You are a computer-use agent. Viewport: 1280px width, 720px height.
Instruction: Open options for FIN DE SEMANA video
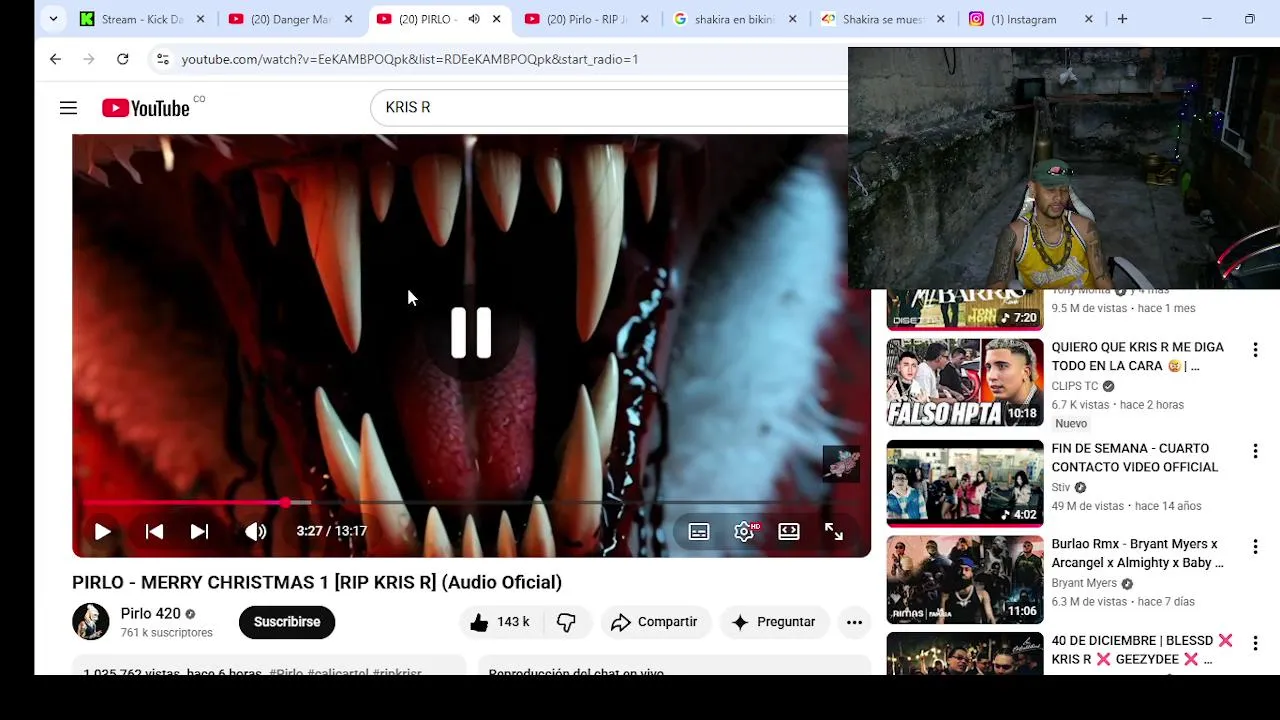[1255, 451]
